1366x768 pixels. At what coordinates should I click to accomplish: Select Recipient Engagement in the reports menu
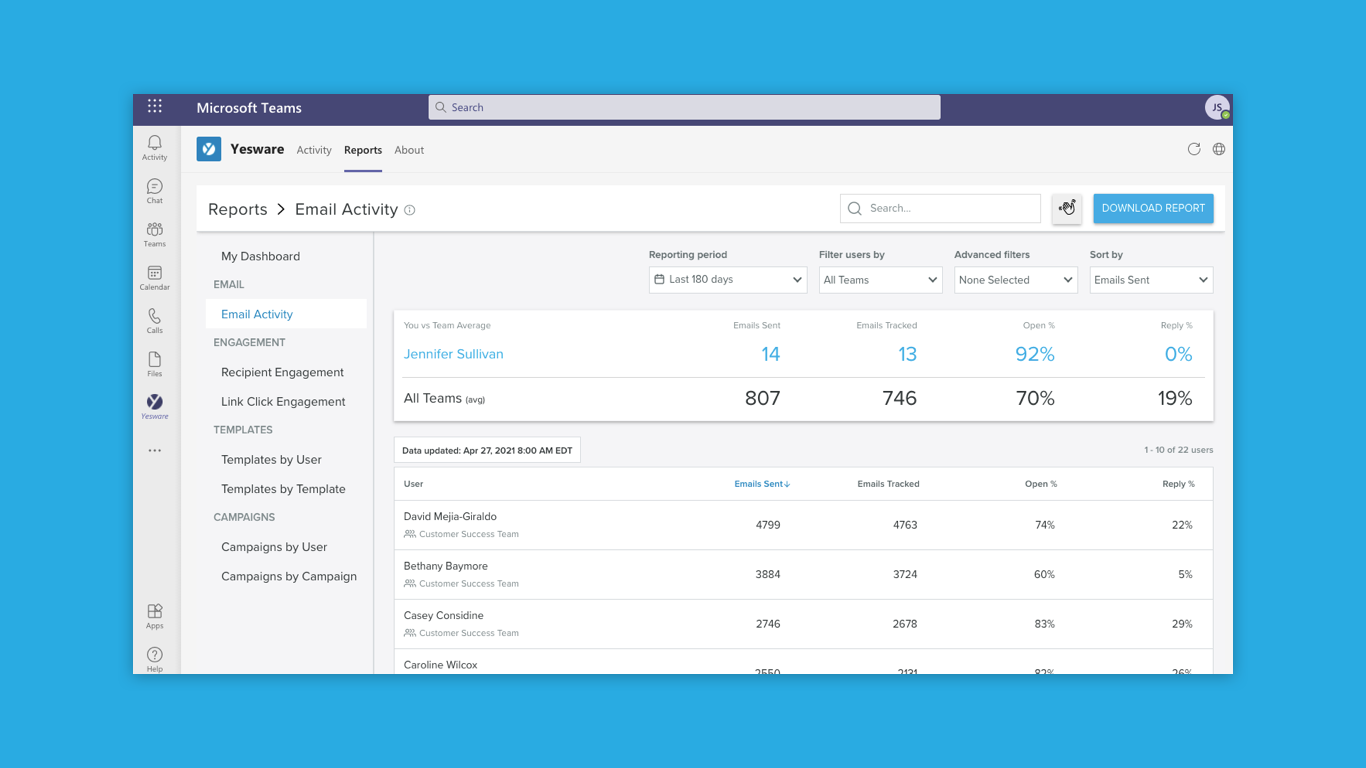pos(282,372)
